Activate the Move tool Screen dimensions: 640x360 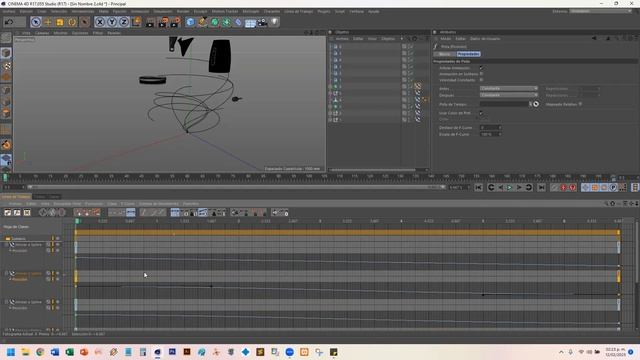tap(48, 22)
